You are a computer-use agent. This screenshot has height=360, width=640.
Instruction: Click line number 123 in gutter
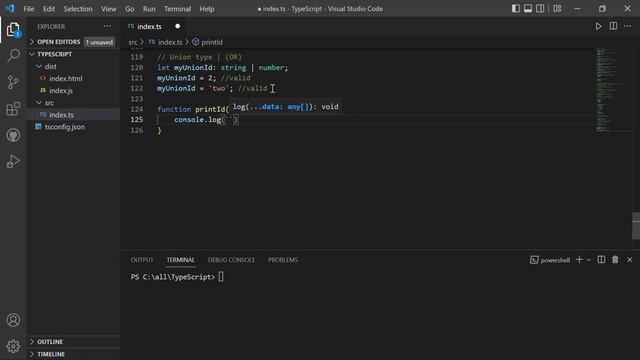[x=137, y=99]
